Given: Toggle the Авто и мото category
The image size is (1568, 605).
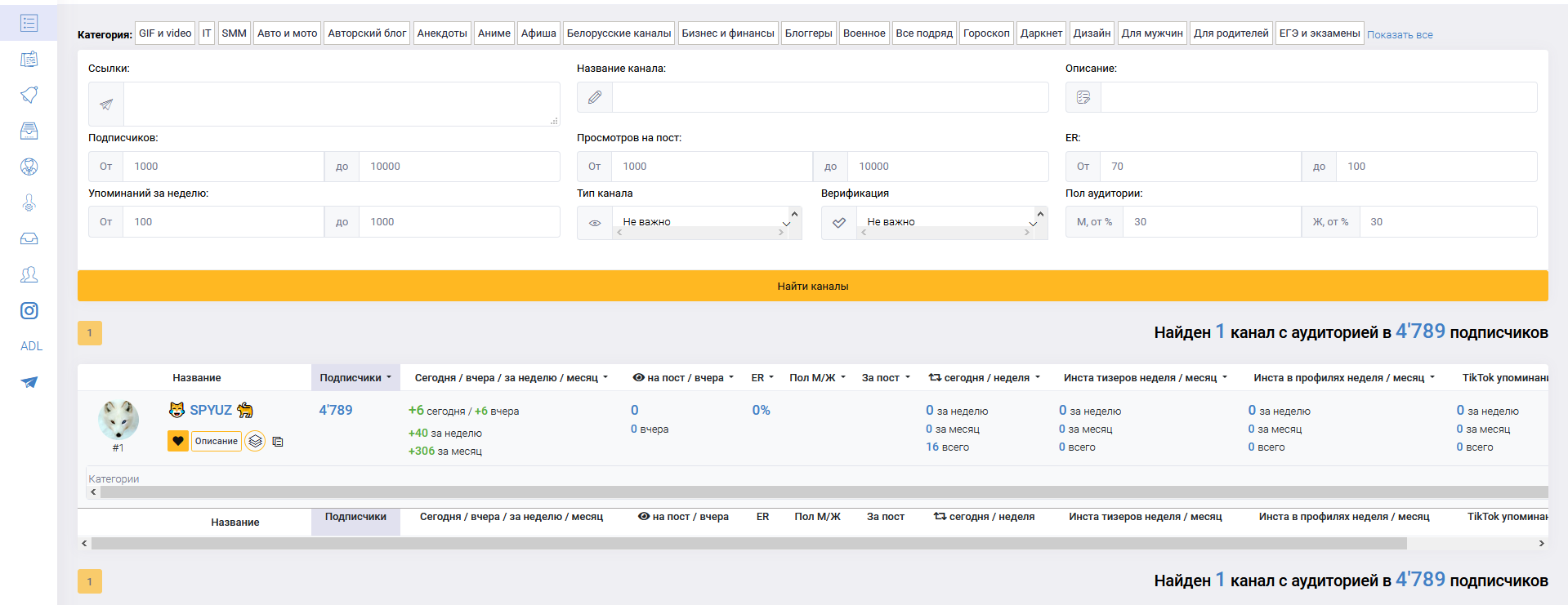Looking at the screenshot, I should pyautogui.click(x=287, y=33).
